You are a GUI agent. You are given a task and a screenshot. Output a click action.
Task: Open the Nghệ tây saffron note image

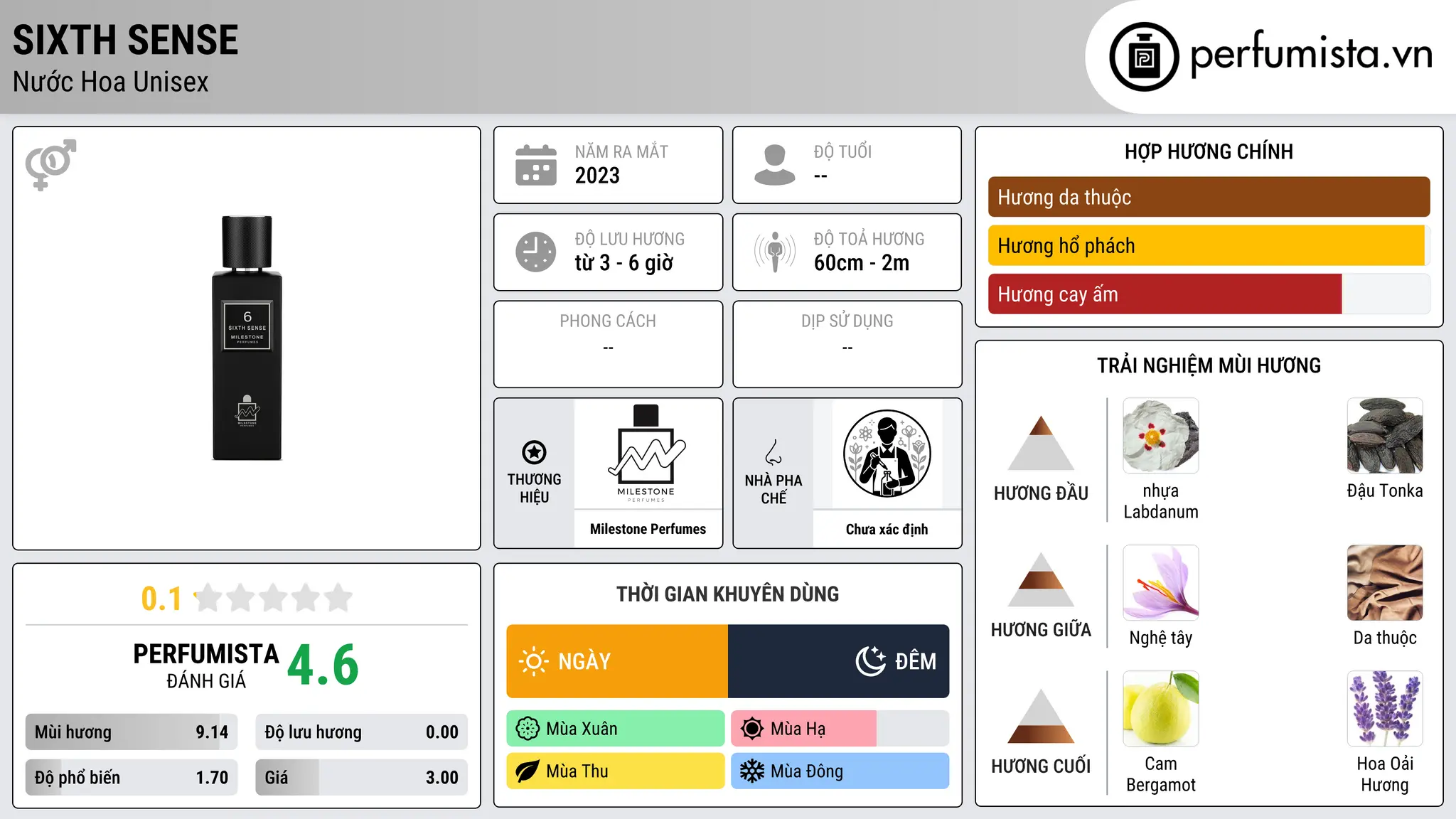pyautogui.click(x=1161, y=583)
